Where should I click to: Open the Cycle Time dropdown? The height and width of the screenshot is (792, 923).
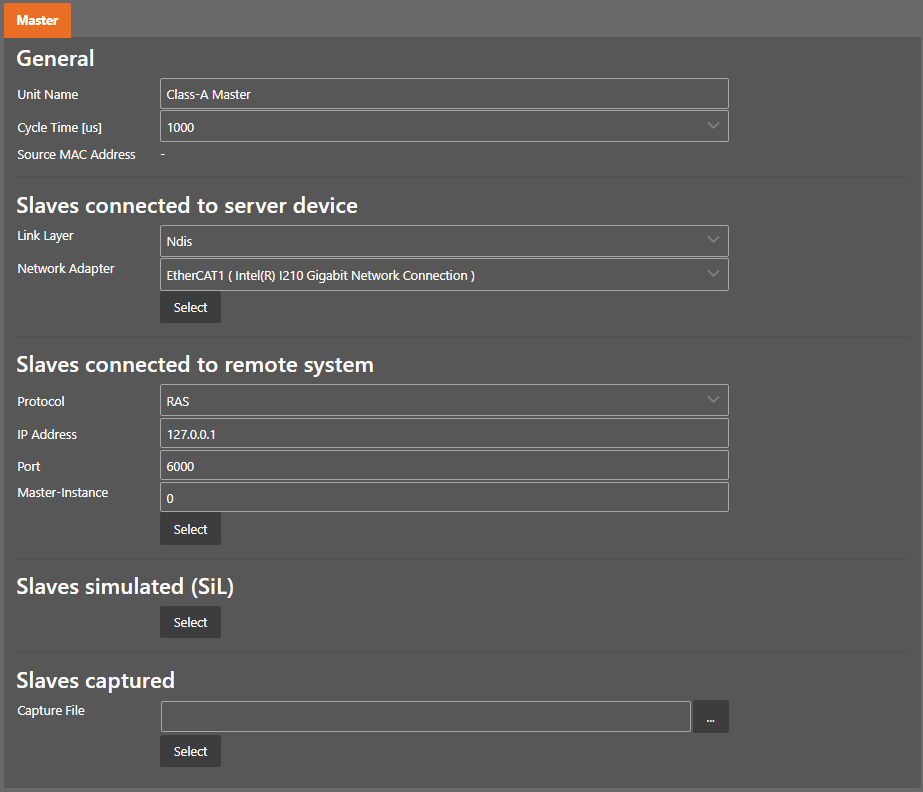pos(444,127)
